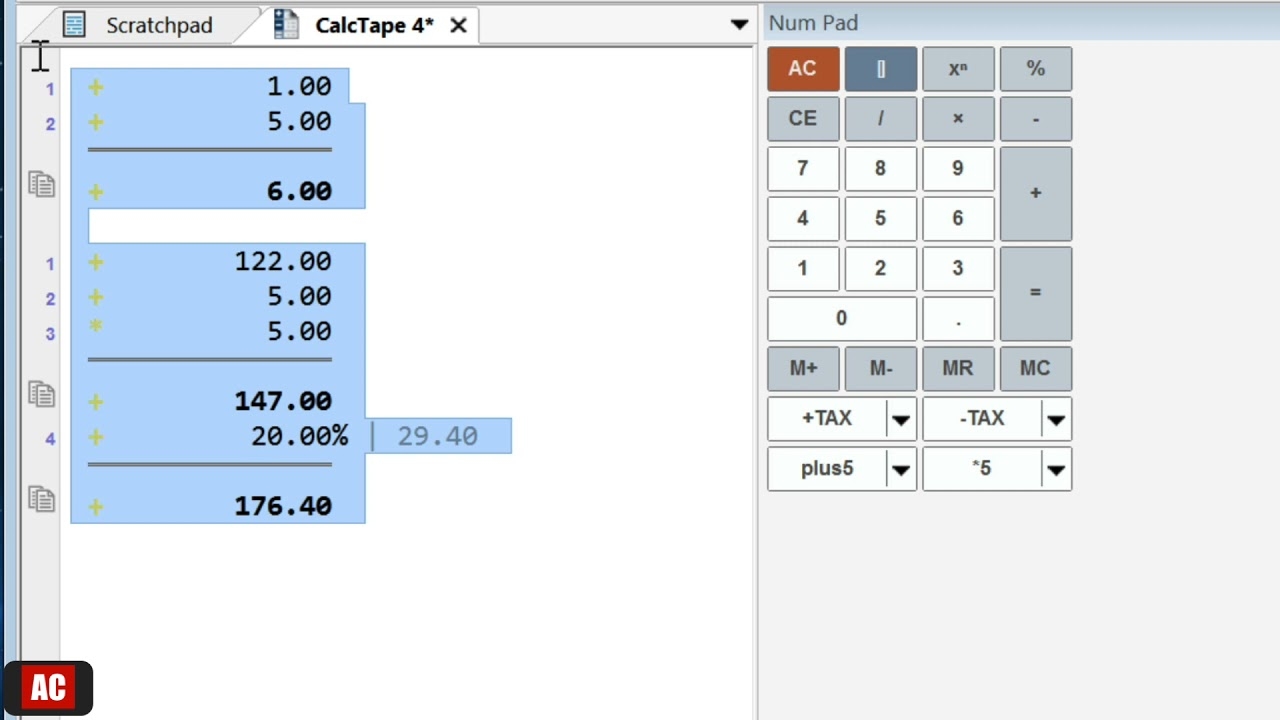1280x720 pixels.
Task: Click the bracket key on the Num Pad
Action: click(880, 69)
